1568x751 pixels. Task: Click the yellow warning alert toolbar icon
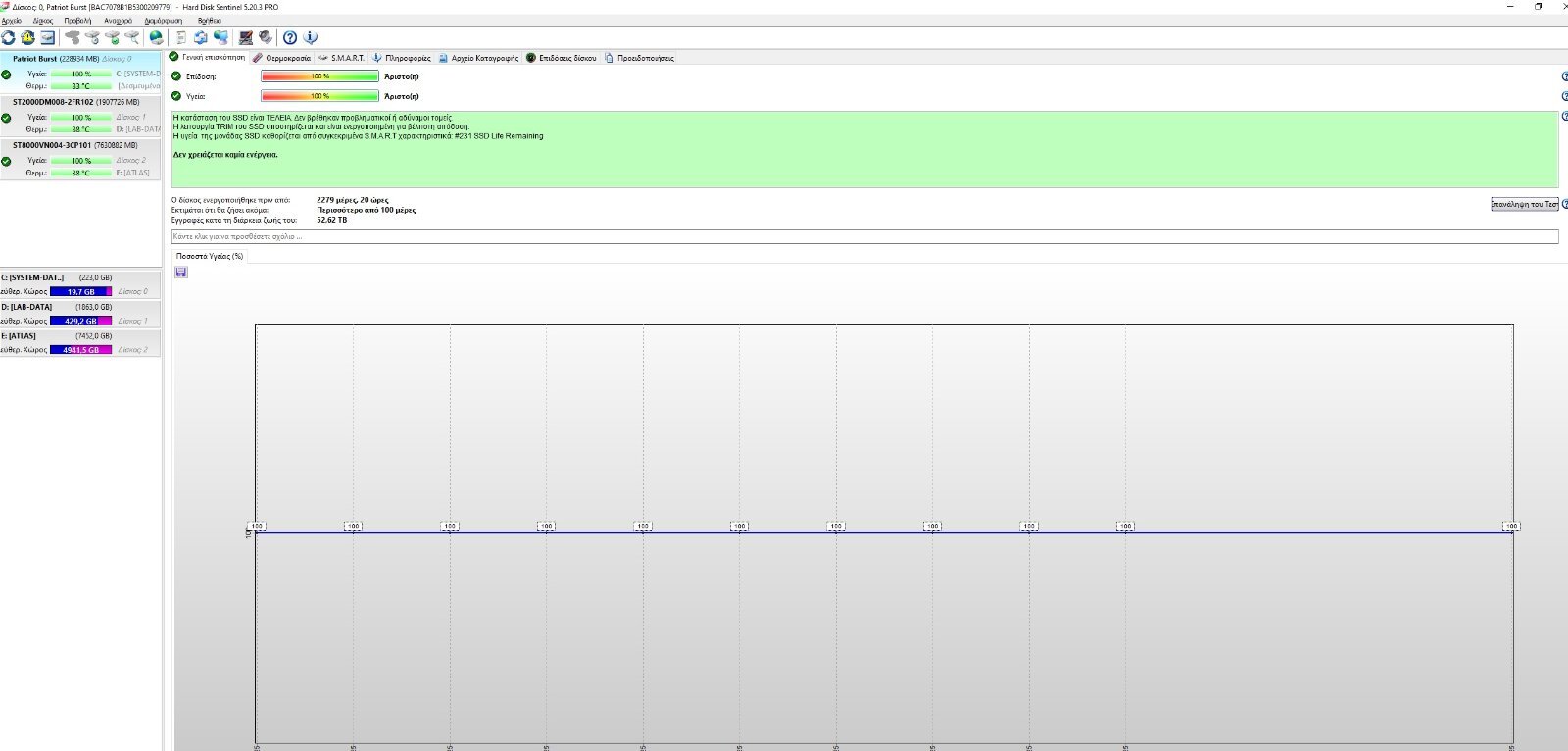point(27,37)
